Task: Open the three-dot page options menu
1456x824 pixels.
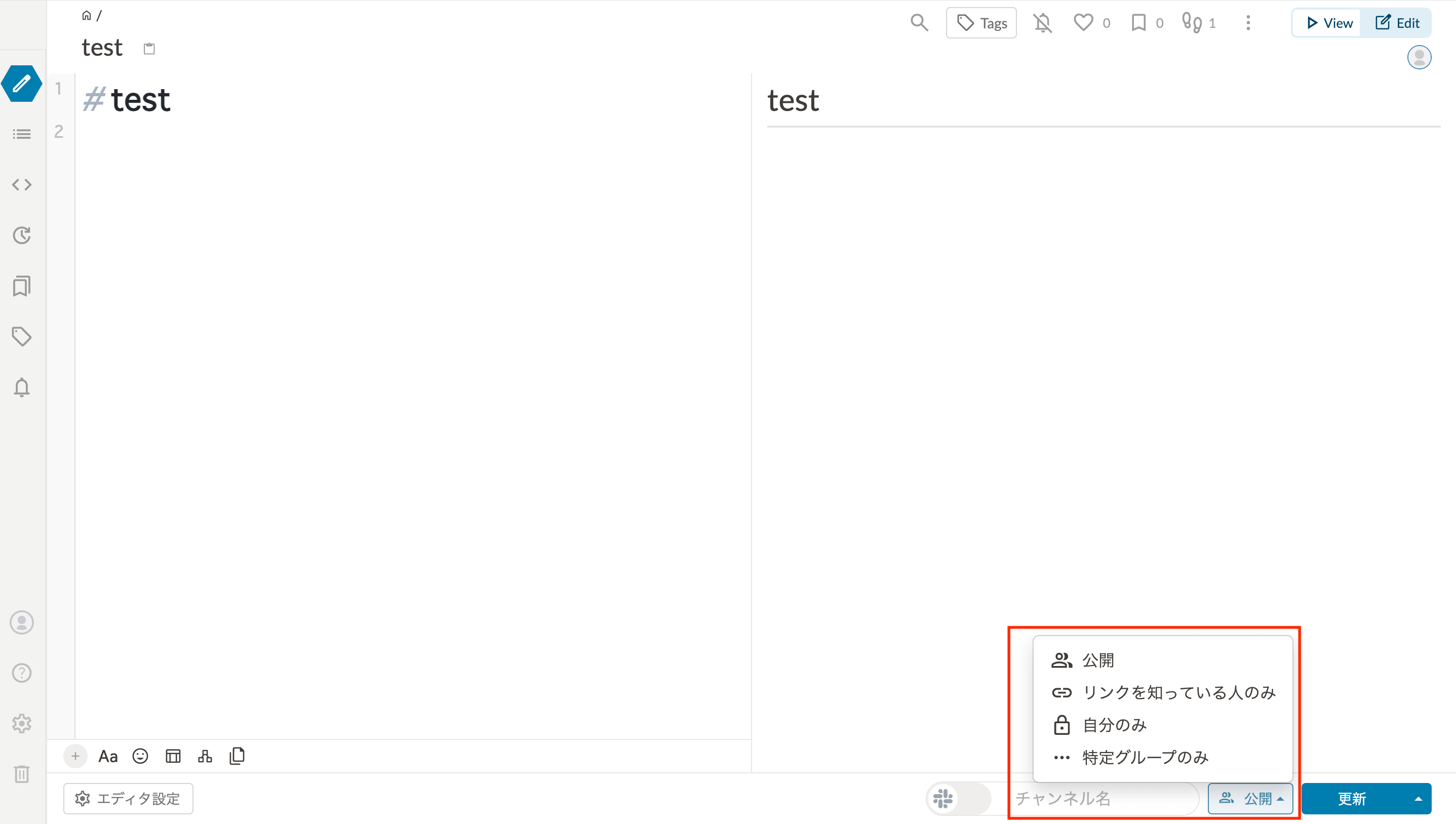Action: click(x=1248, y=23)
